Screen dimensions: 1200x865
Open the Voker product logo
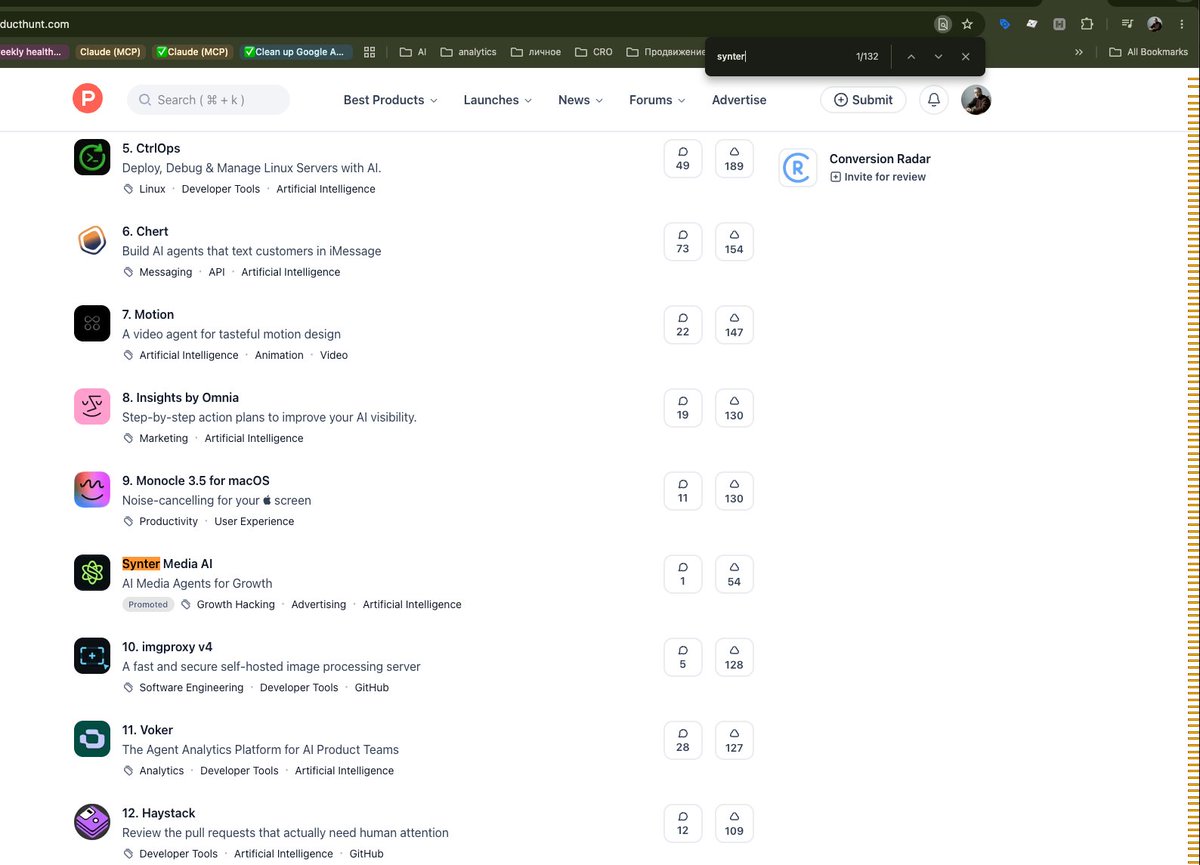(x=92, y=739)
